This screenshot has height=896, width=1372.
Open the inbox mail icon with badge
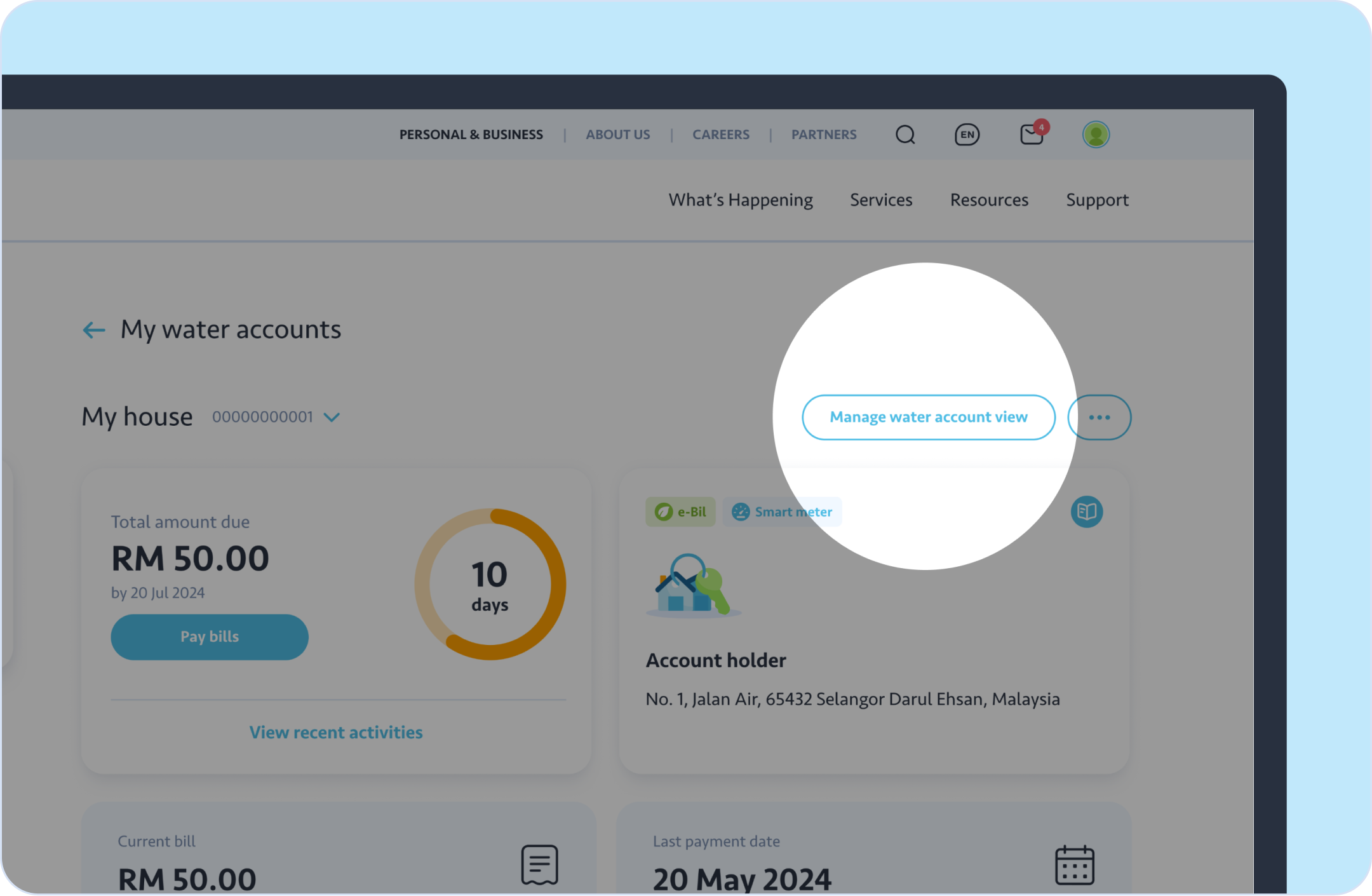click(1032, 134)
